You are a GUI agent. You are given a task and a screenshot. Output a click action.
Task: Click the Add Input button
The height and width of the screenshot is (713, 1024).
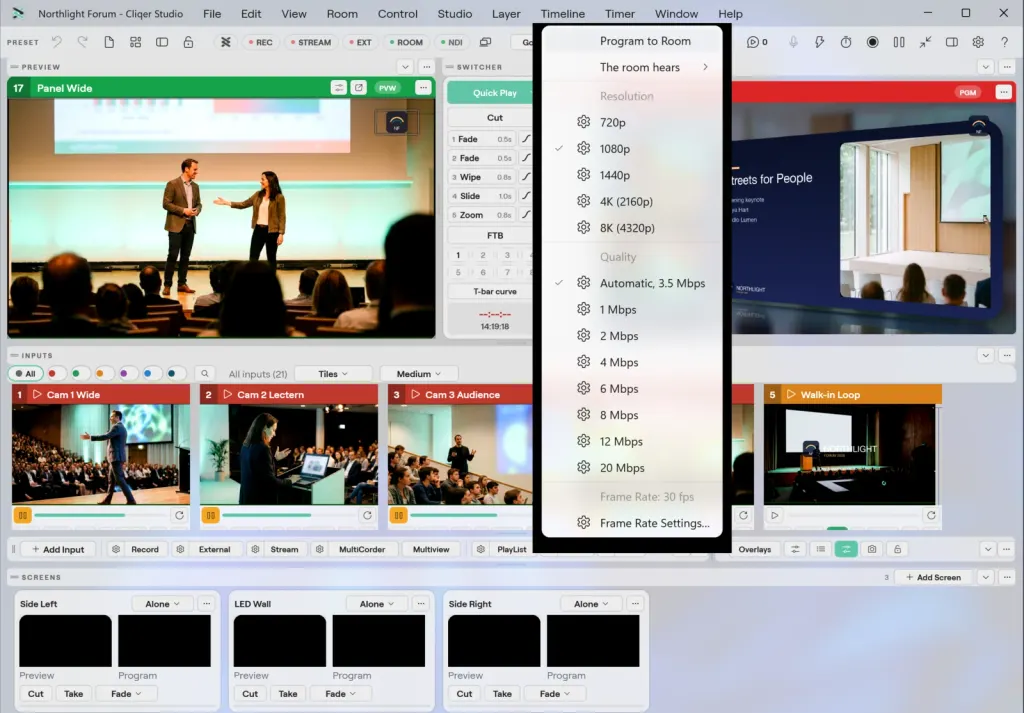click(x=58, y=549)
